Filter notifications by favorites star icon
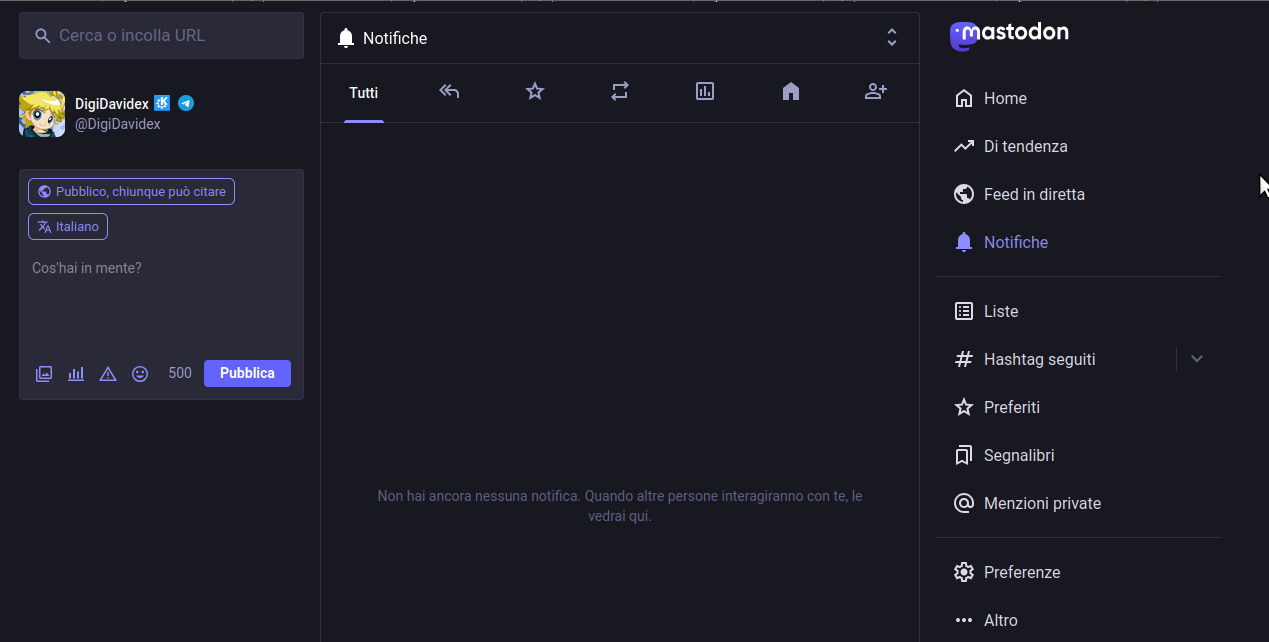The image size is (1269, 642). [535, 92]
